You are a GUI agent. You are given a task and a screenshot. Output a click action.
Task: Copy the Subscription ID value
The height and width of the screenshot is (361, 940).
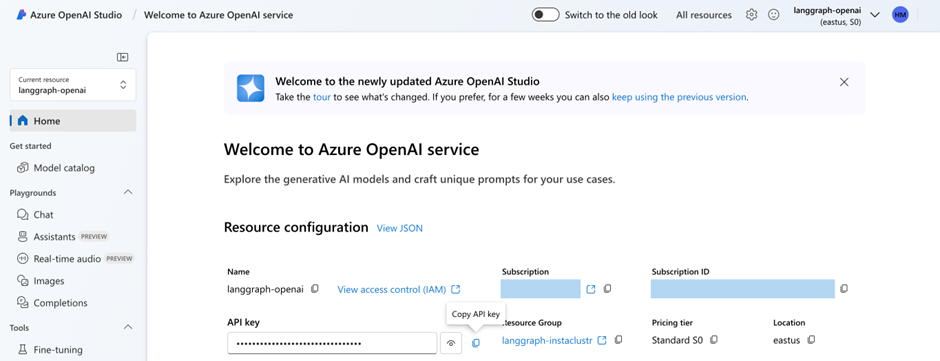pyautogui.click(x=844, y=289)
